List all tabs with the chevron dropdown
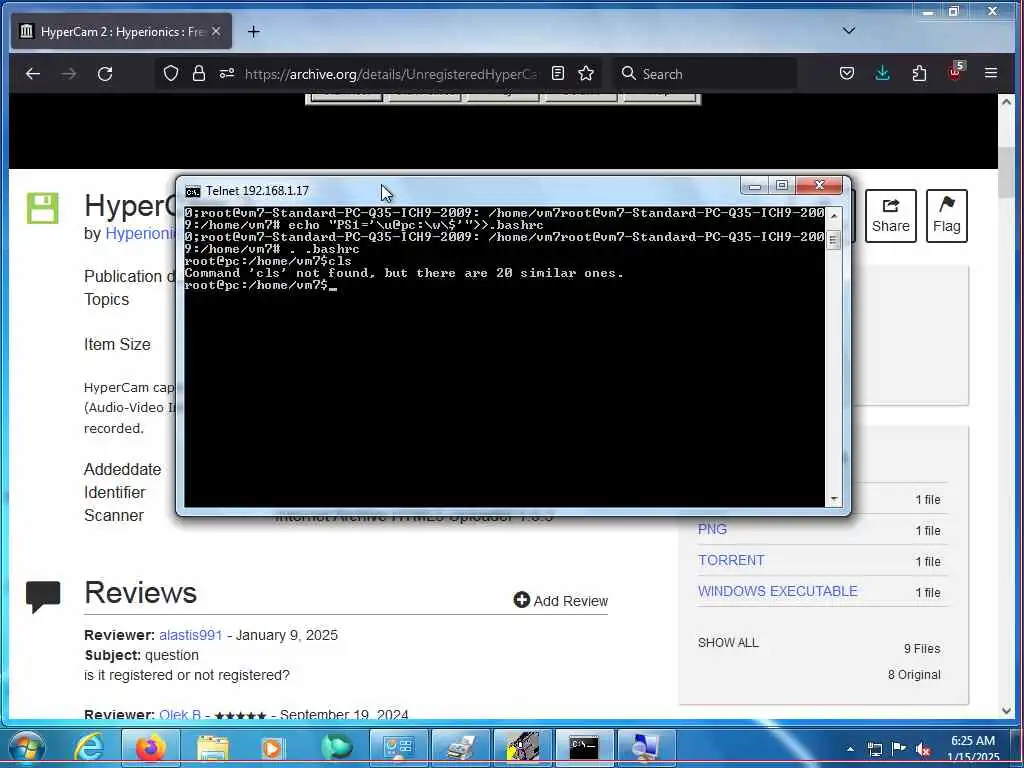The image size is (1024, 768). click(x=848, y=31)
